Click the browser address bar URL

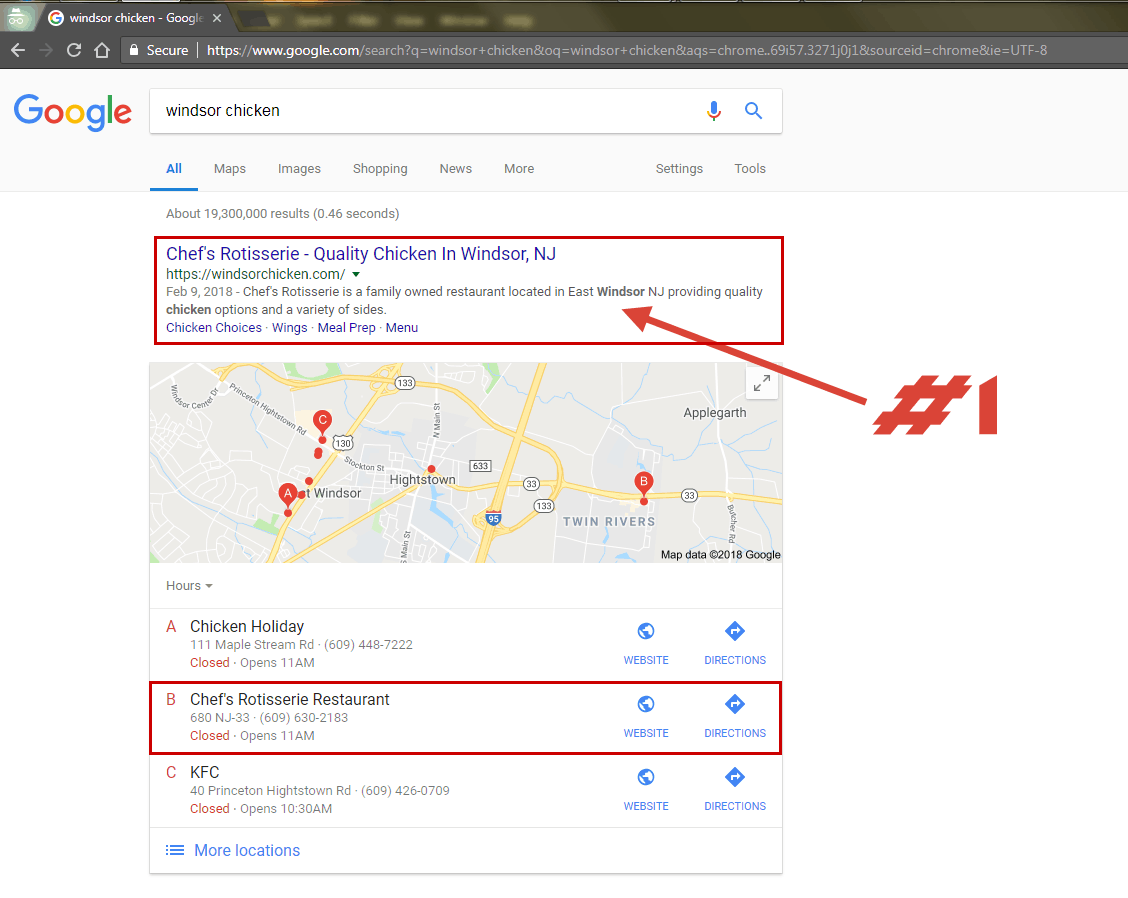tap(627, 50)
